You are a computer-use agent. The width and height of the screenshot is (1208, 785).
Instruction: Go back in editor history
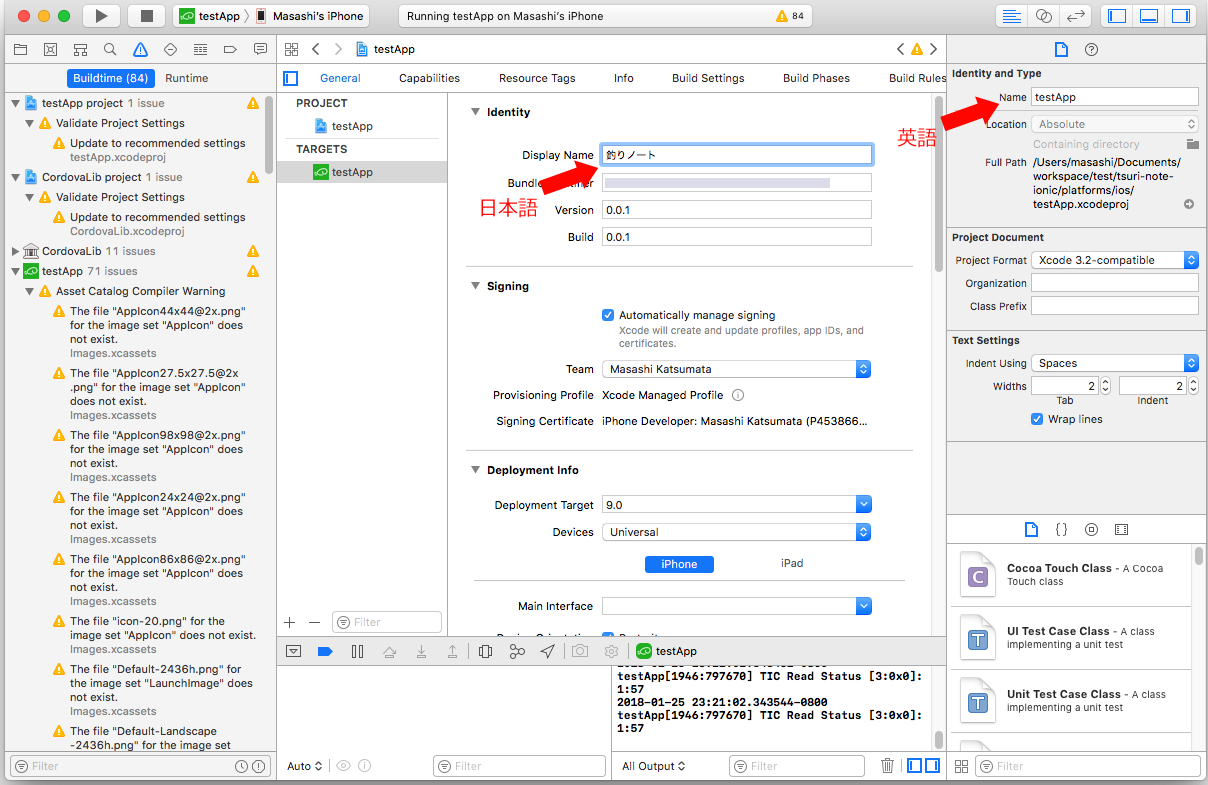pyautogui.click(x=316, y=49)
